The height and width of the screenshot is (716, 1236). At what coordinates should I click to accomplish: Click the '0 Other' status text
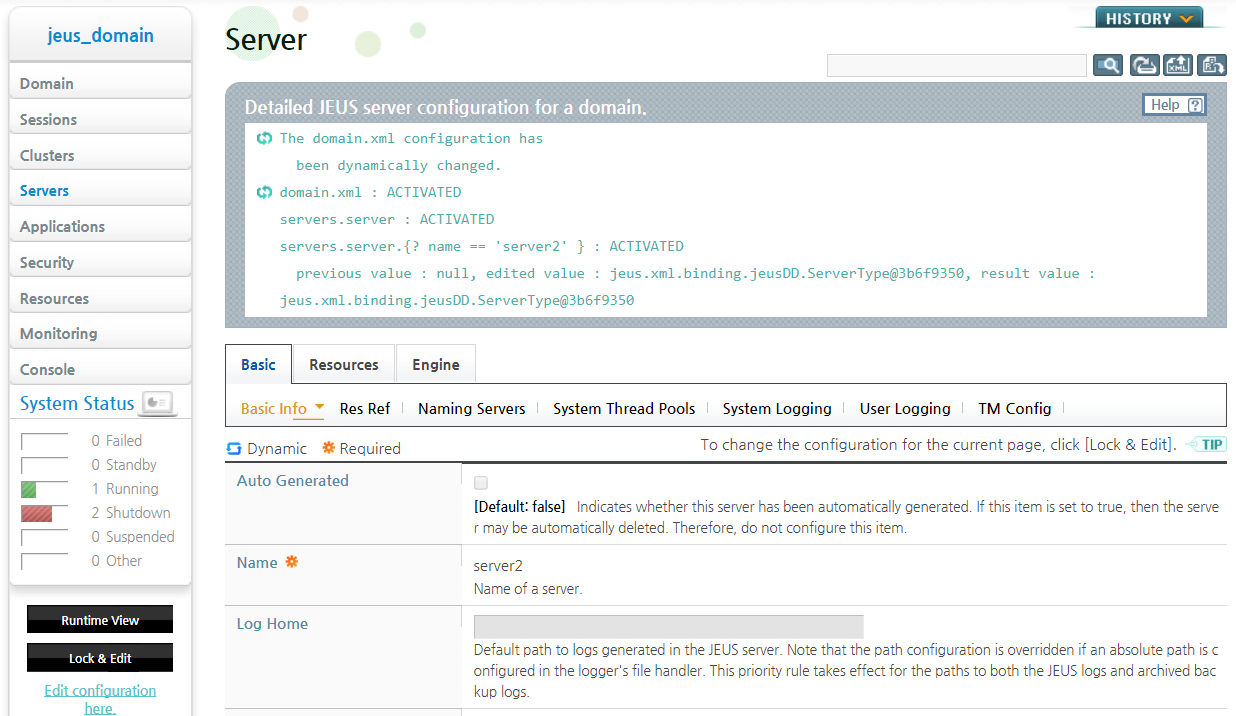coord(117,561)
